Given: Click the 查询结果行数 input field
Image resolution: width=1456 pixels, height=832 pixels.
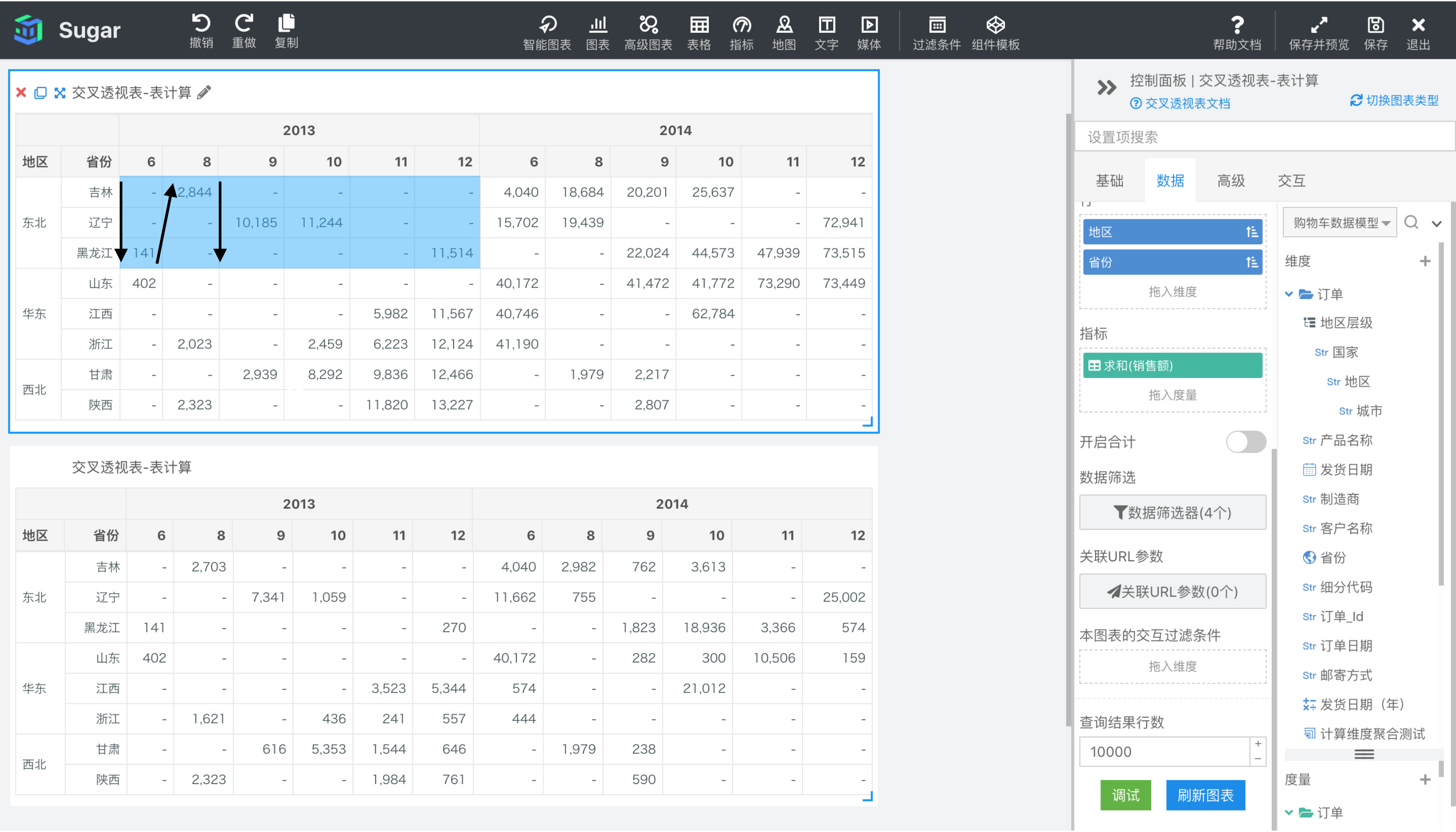Looking at the screenshot, I should [1165, 751].
